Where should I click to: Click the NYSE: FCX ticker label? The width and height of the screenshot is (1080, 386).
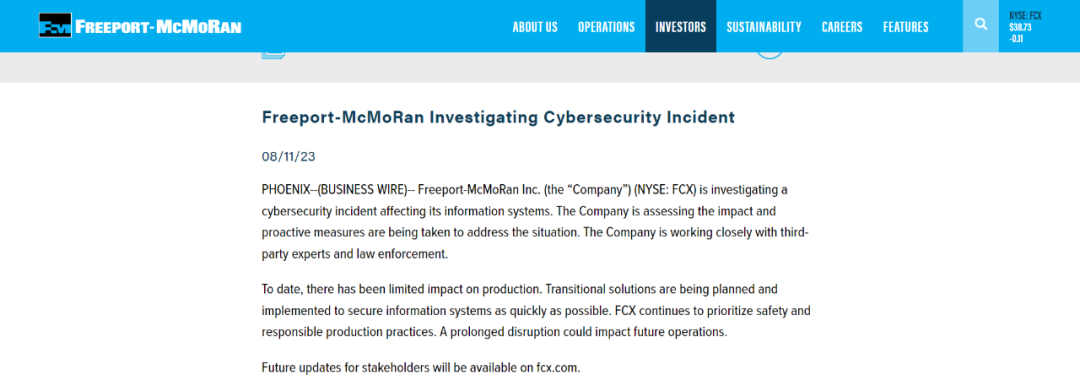coord(1025,15)
